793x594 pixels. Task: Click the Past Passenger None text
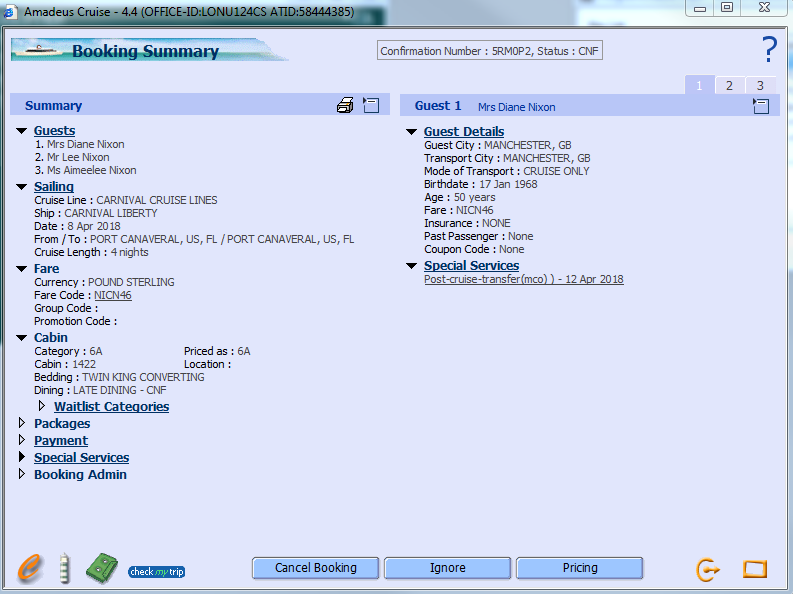478,237
